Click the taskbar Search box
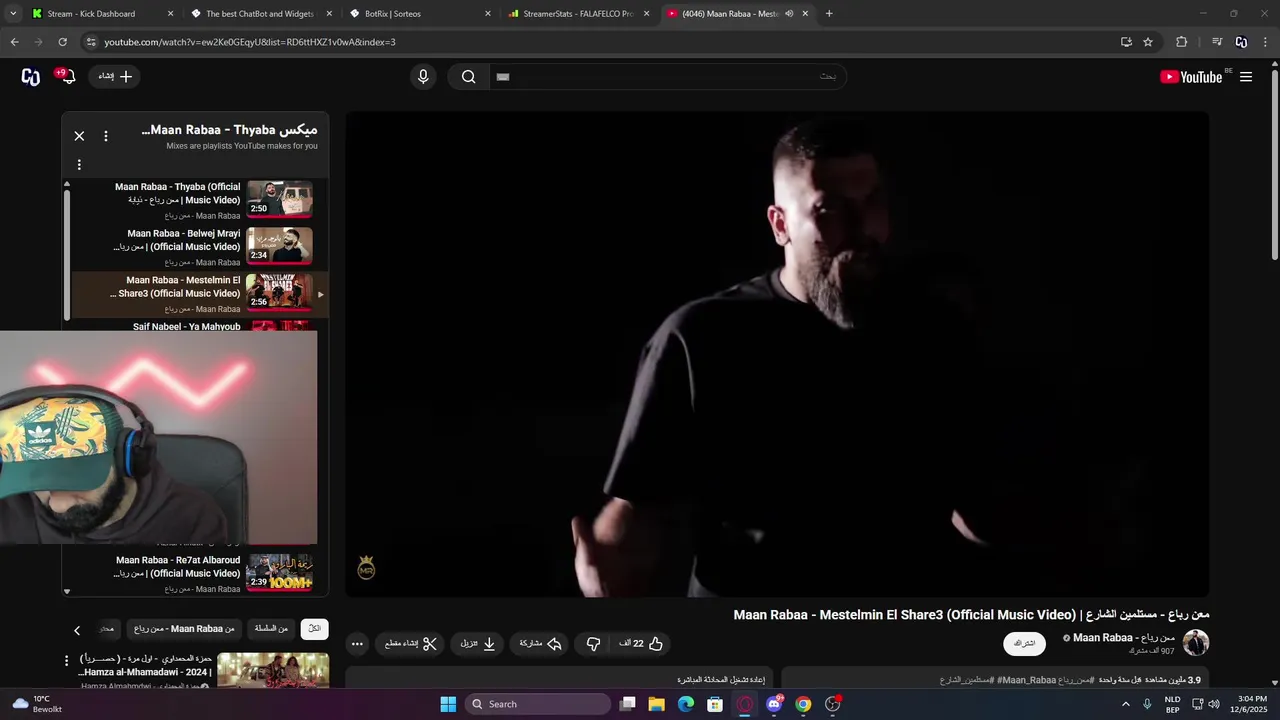The height and width of the screenshot is (720, 1280). click(539, 704)
